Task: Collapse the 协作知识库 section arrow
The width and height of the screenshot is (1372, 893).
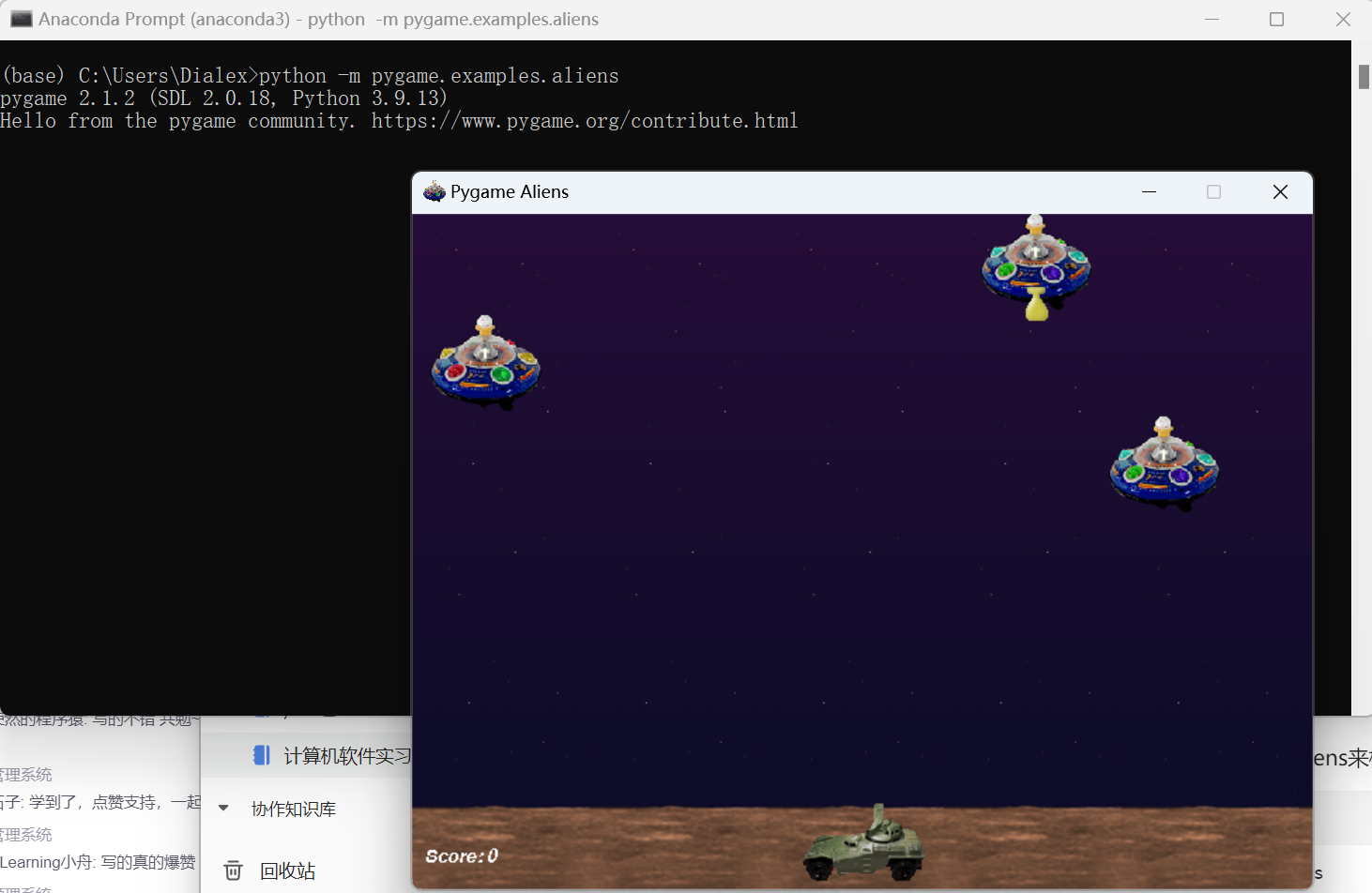Action: tap(223, 808)
